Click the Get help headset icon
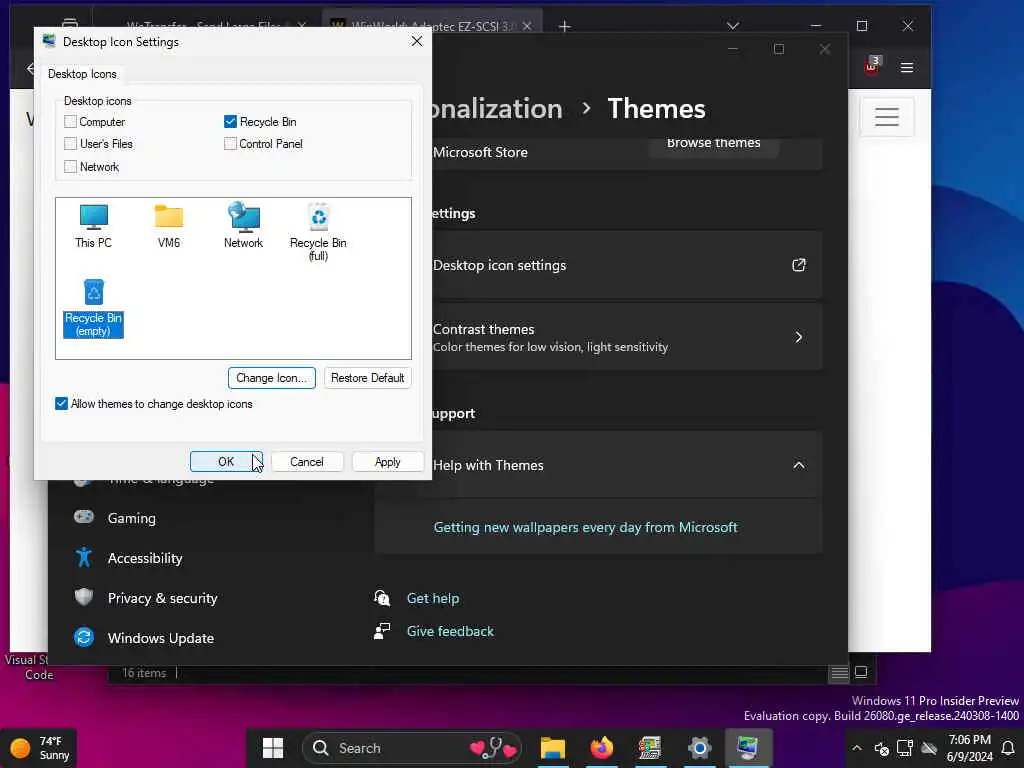 [382, 598]
